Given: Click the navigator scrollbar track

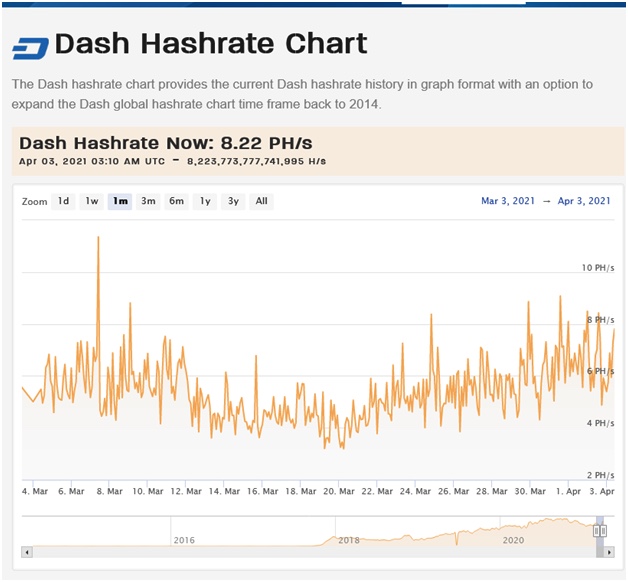Looking at the screenshot, I should tap(300, 551).
